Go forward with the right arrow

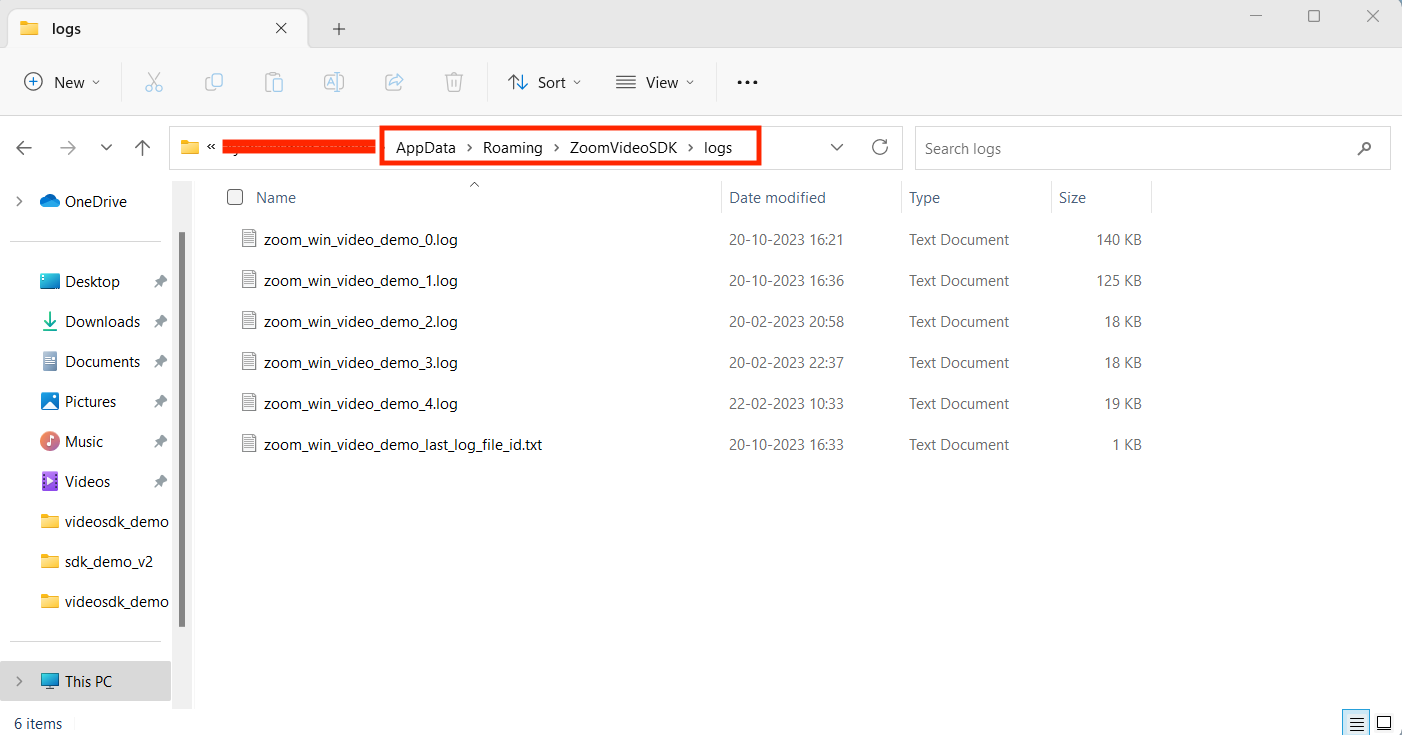coord(67,148)
